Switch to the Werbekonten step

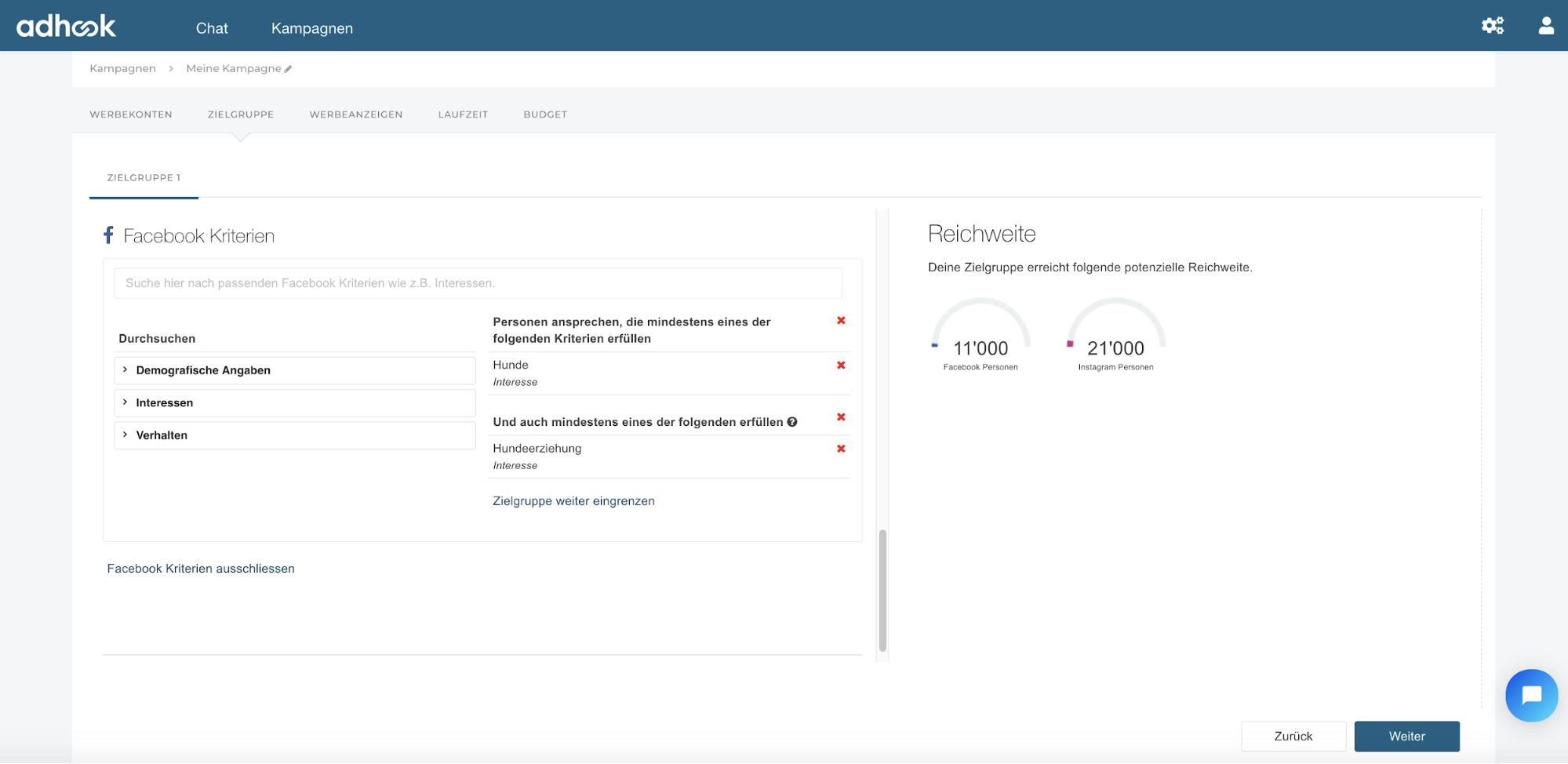pyautogui.click(x=131, y=115)
